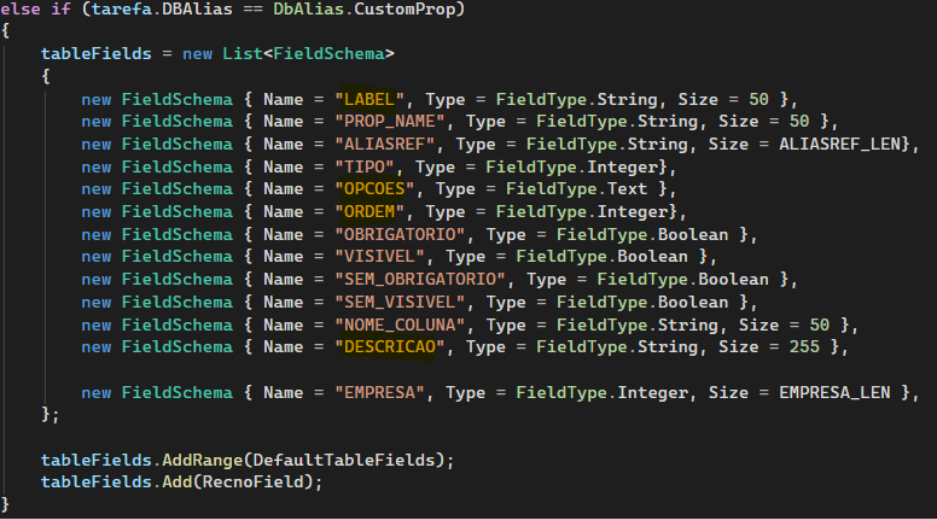937x519 pixels.
Task: Place cursor on "PROP_NAME" string
Action: (x=395, y=121)
